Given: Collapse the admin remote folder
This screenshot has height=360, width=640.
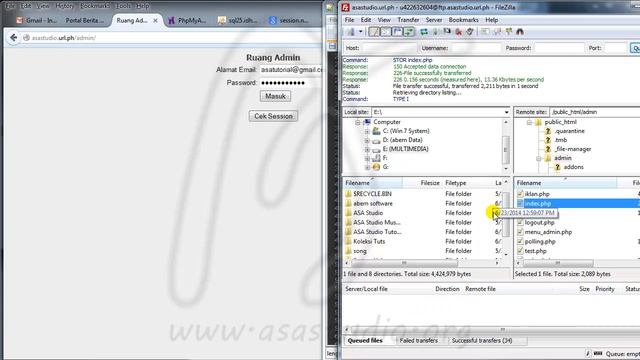Looking at the screenshot, I should pos(539,158).
